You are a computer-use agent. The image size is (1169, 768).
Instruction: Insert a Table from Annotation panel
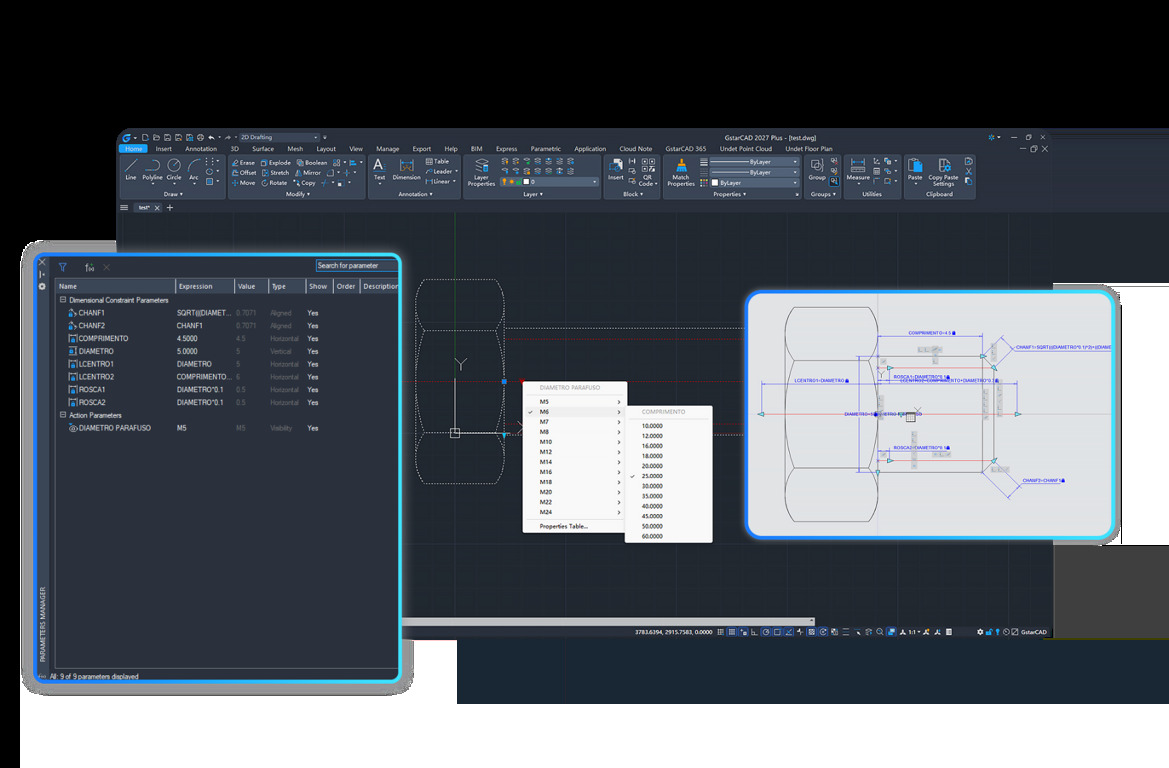(x=438, y=161)
